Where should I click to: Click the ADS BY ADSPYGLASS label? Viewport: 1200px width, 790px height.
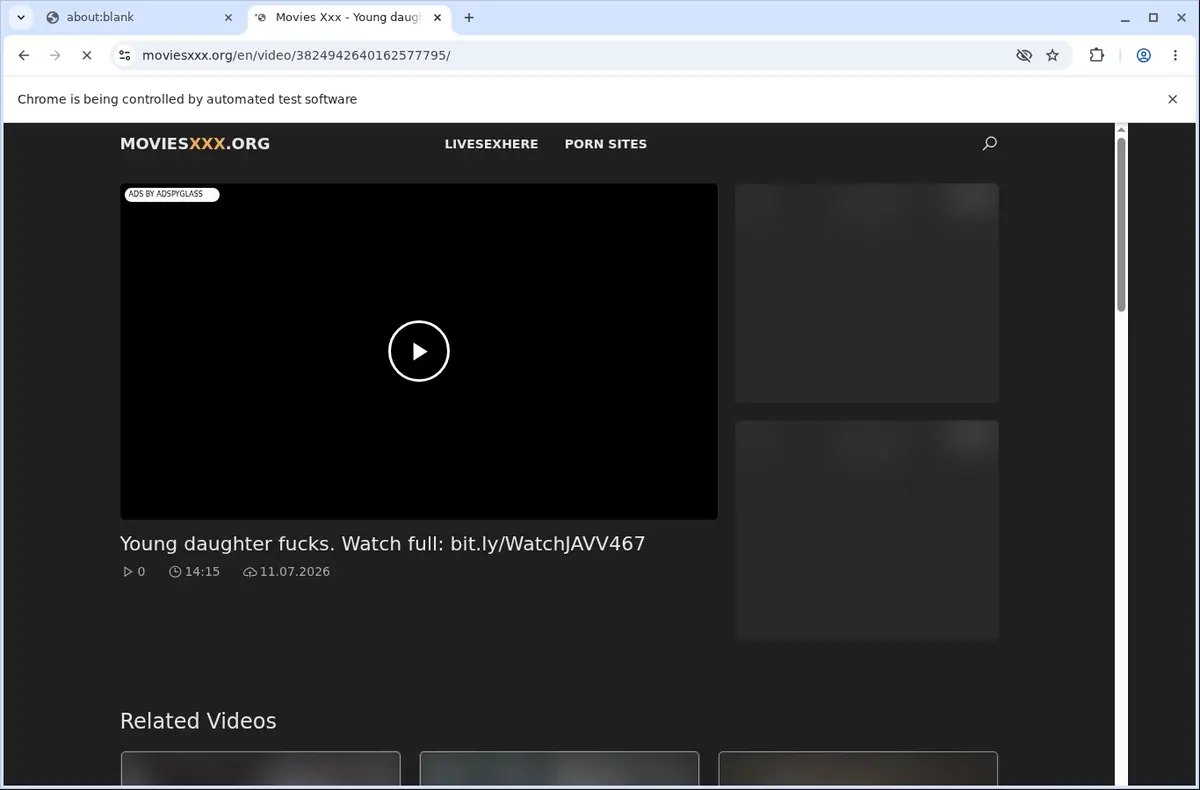click(x=171, y=194)
